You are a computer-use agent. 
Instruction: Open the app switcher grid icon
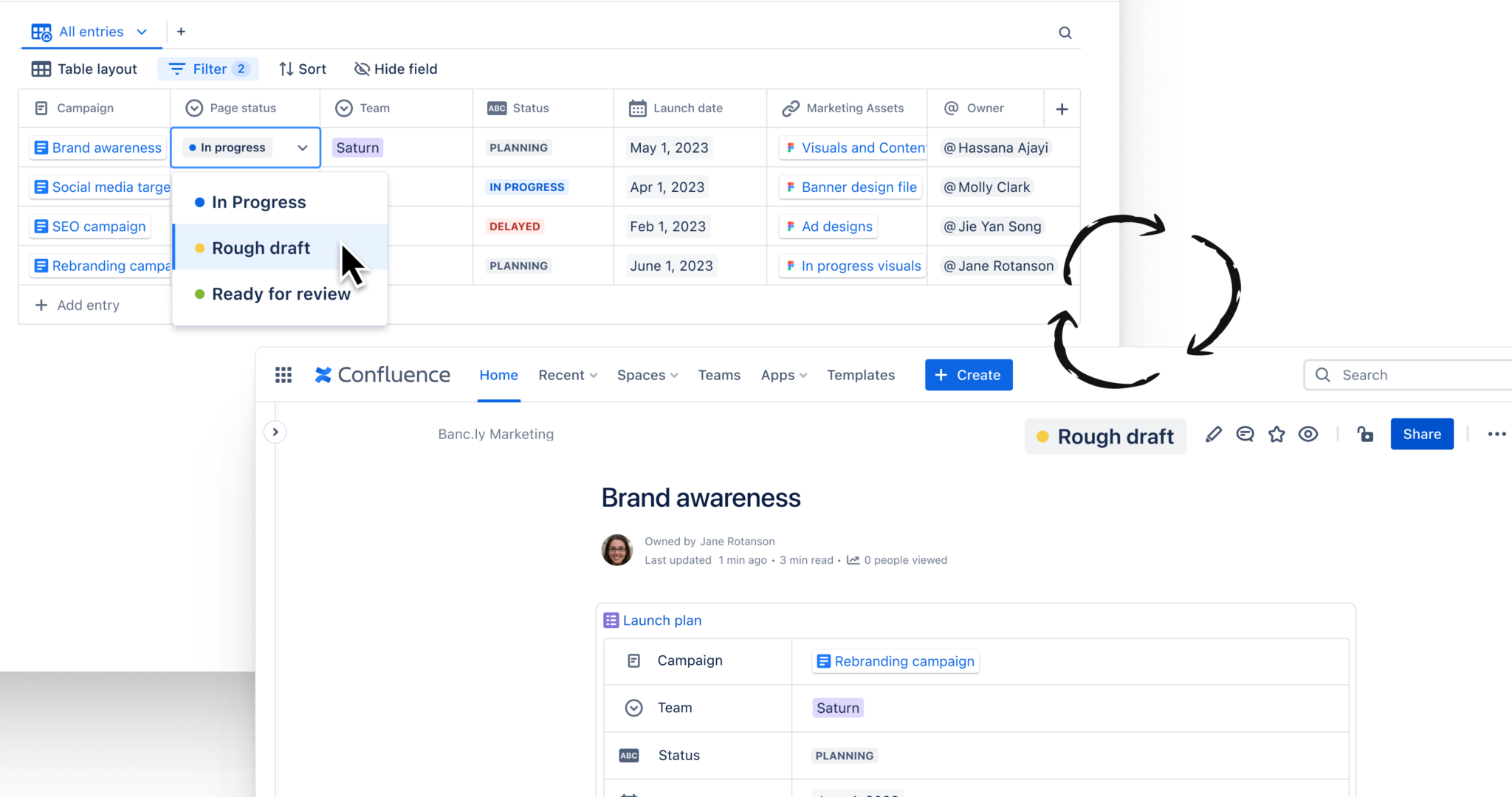click(x=283, y=375)
